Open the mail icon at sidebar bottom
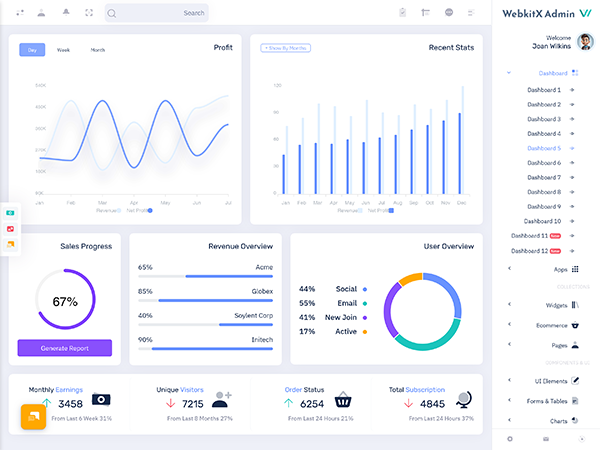The height and width of the screenshot is (450, 600). [x=546, y=439]
